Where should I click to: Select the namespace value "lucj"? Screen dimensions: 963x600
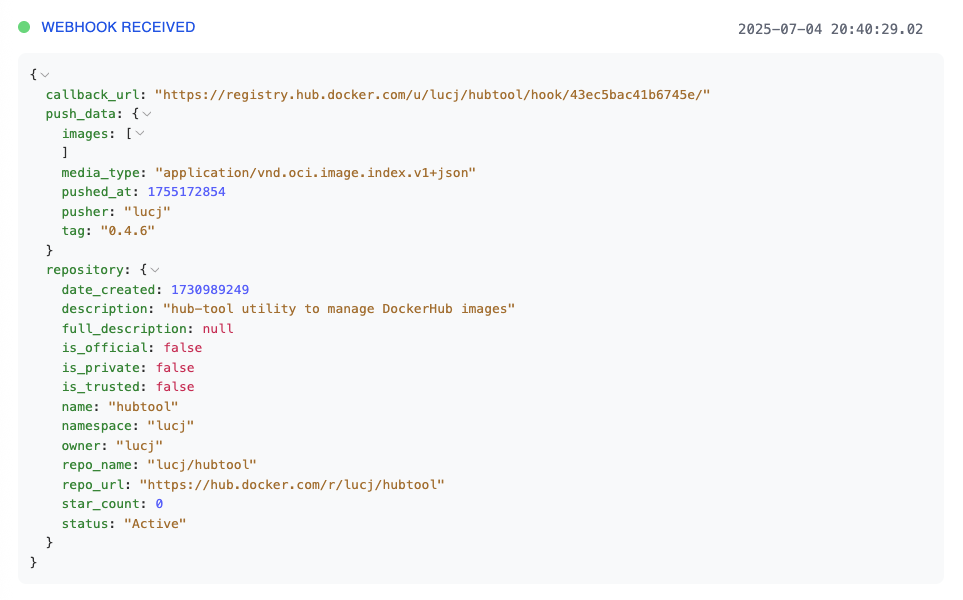point(171,426)
